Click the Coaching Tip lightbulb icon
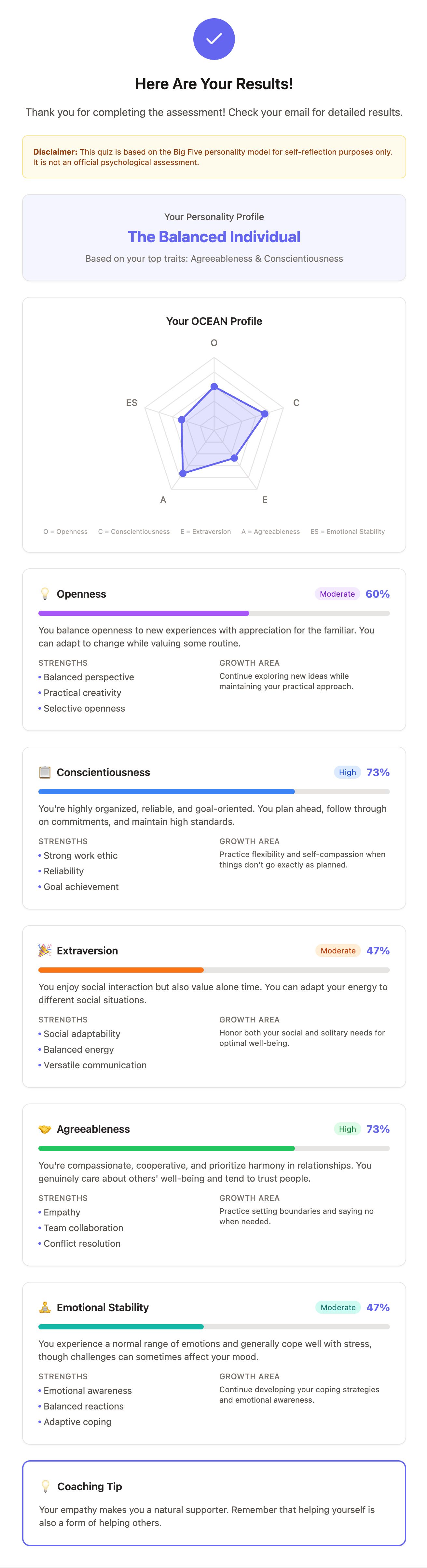 [45, 1486]
